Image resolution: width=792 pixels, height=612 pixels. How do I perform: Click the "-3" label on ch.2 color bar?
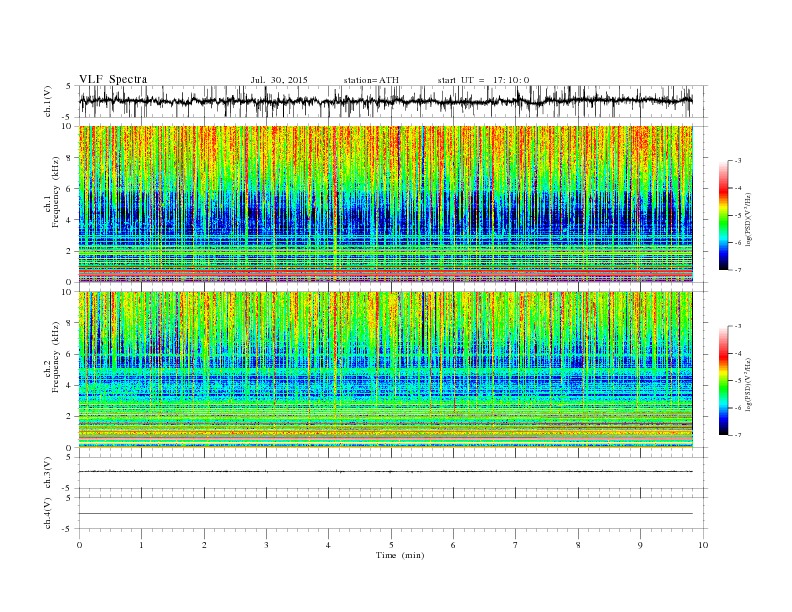pos(738,326)
